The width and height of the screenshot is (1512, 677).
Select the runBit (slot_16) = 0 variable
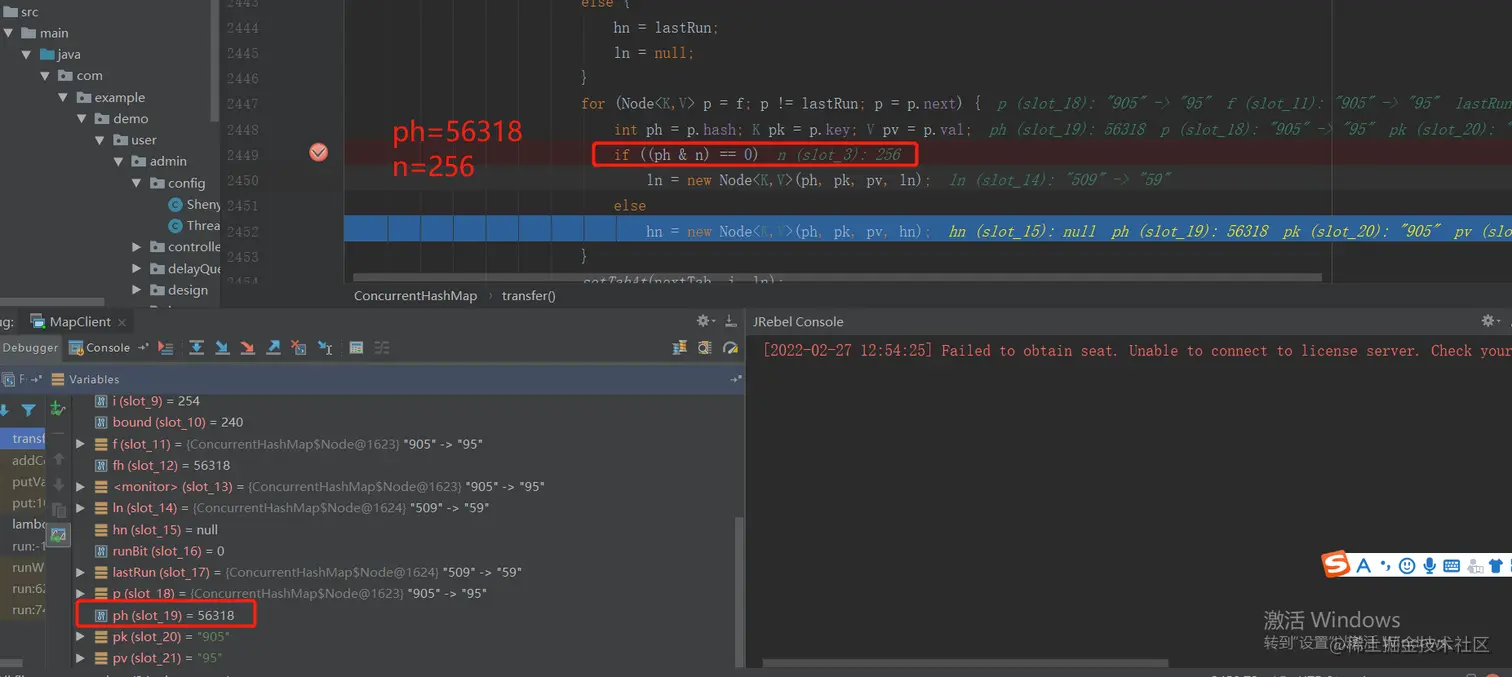[x=159, y=551]
